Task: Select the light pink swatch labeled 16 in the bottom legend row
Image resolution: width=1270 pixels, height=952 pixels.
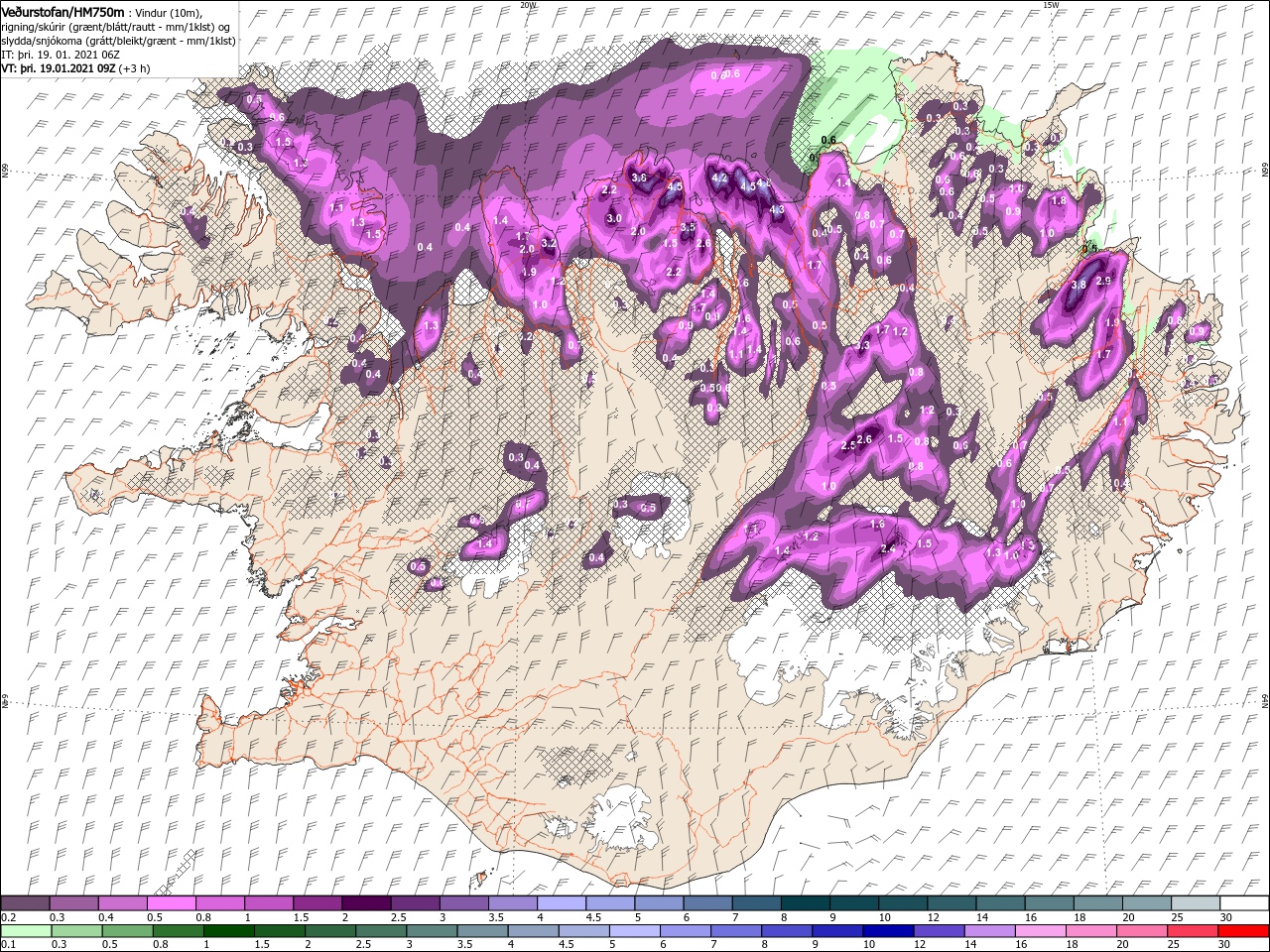Action: tap(1040, 930)
